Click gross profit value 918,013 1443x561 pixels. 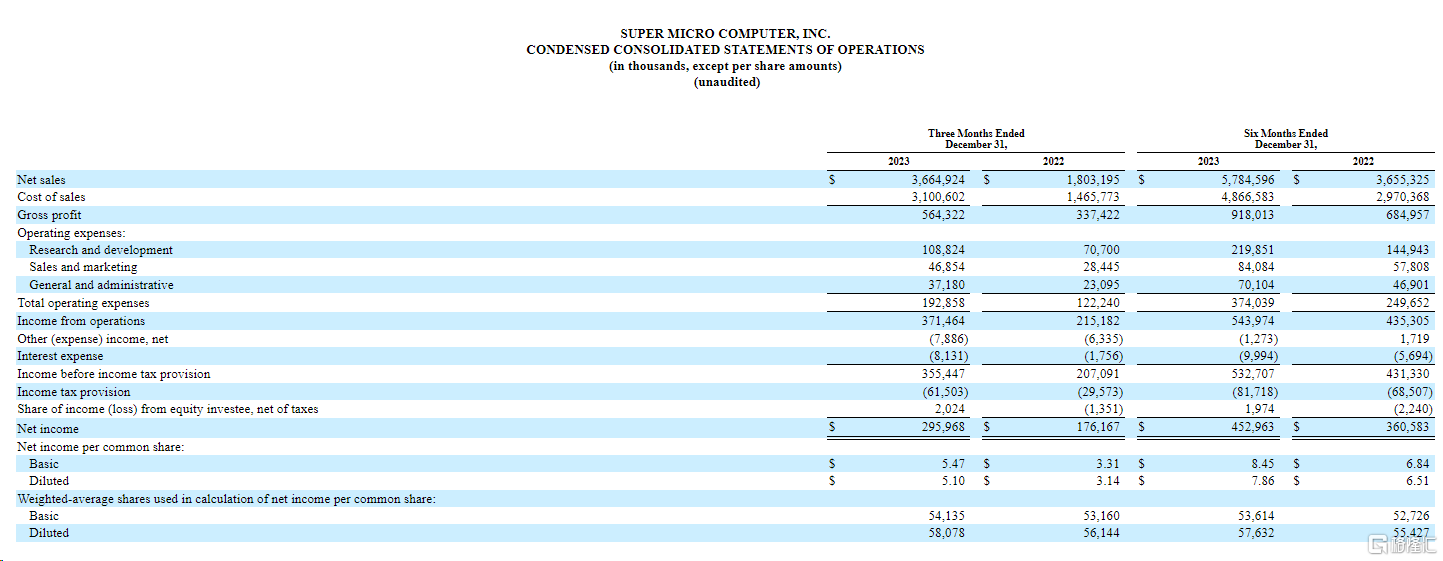tap(1253, 215)
